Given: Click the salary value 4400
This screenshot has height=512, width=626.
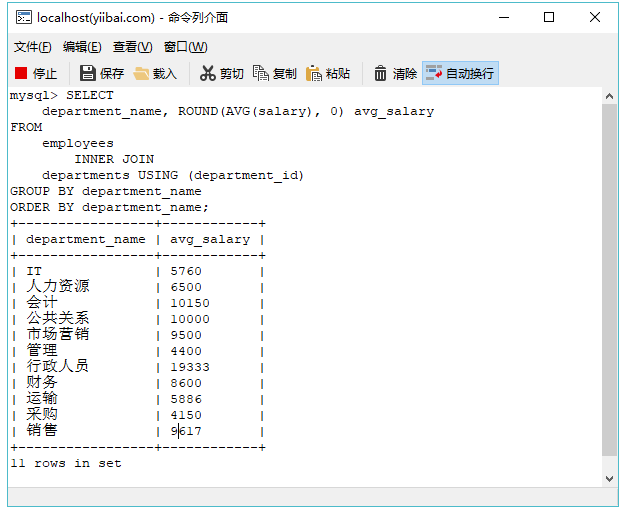Looking at the screenshot, I should pos(186,351).
